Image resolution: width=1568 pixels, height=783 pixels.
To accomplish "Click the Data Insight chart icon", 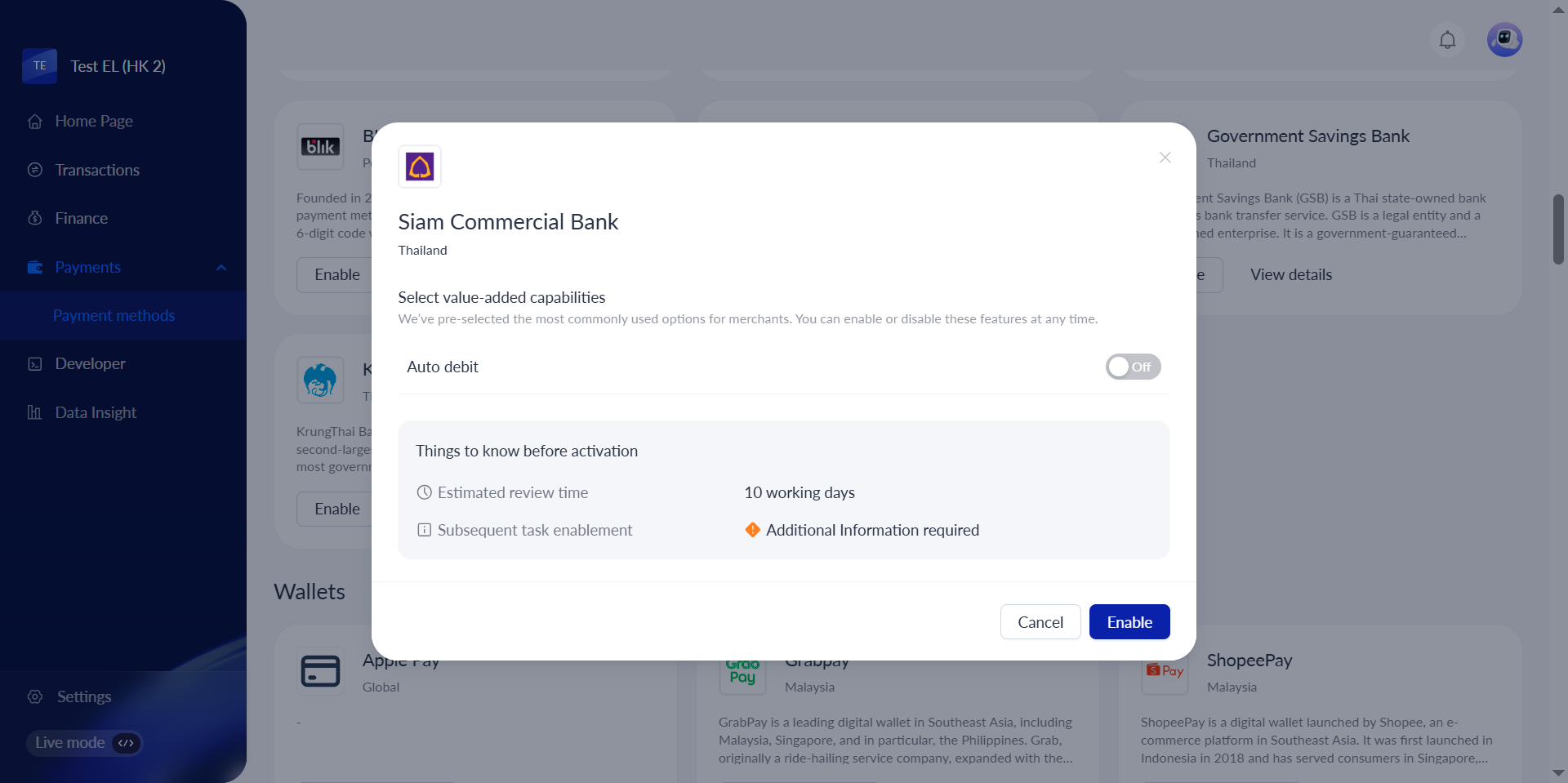I will 35,412.
